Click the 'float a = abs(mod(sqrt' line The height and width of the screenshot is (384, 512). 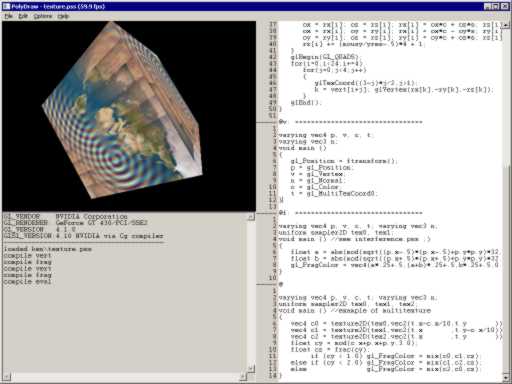395,252
